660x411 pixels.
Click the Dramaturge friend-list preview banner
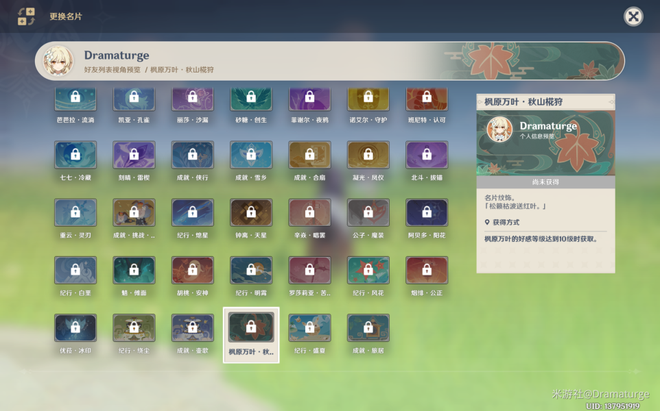(330, 61)
